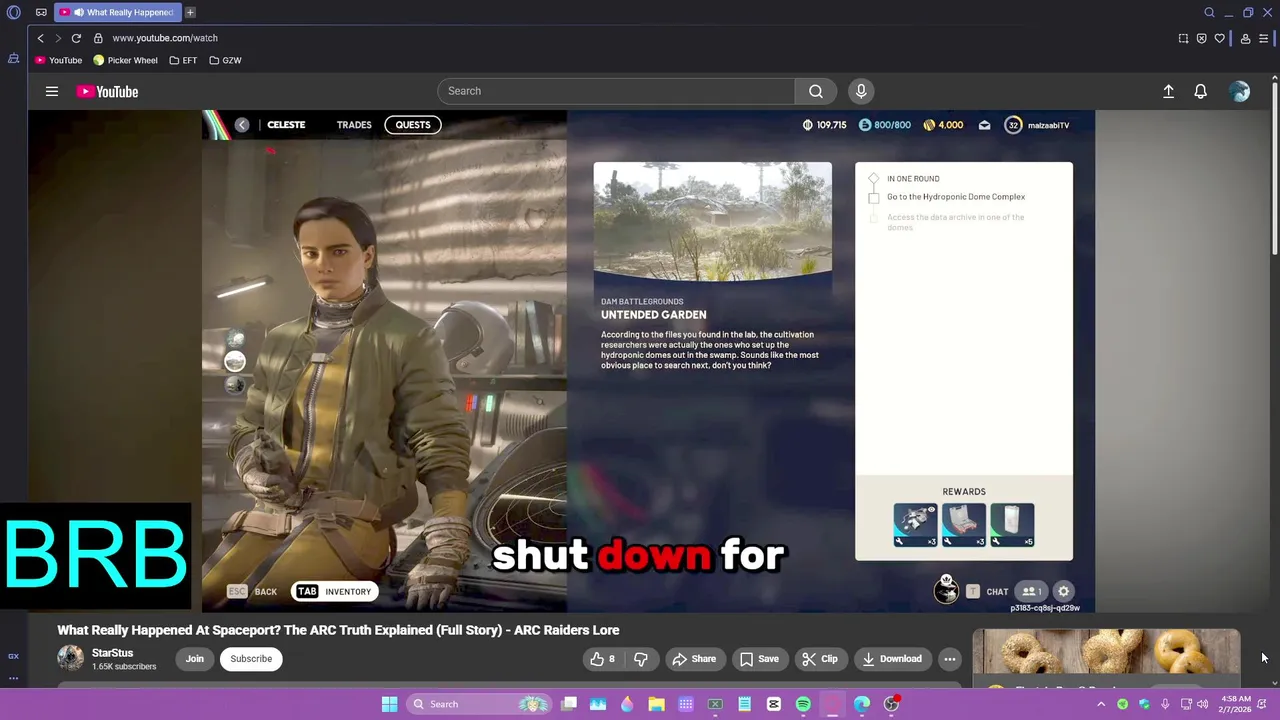
Task: Click the Windows taskbar search box
Action: (480, 704)
